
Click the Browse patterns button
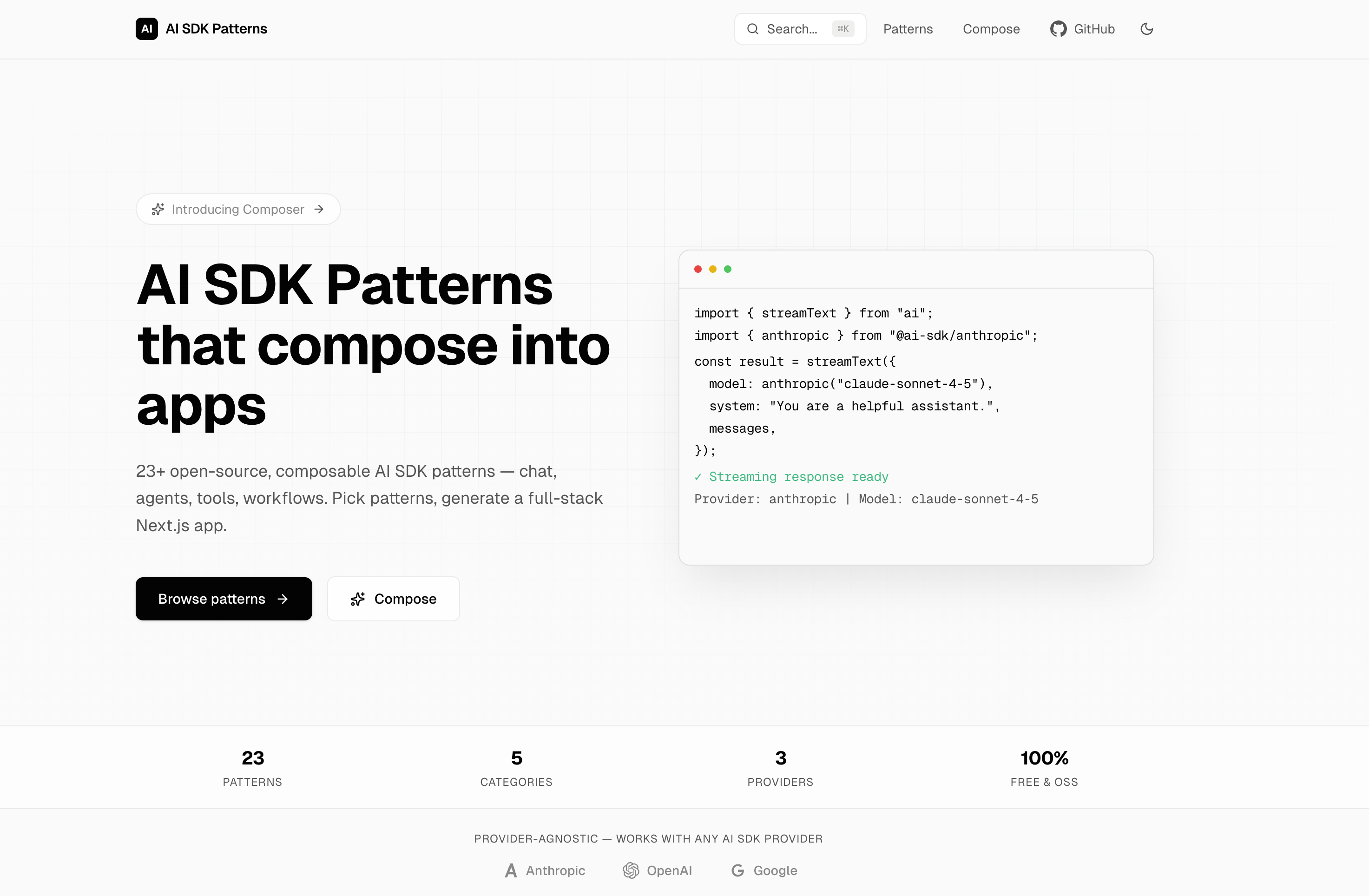(x=224, y=599)
